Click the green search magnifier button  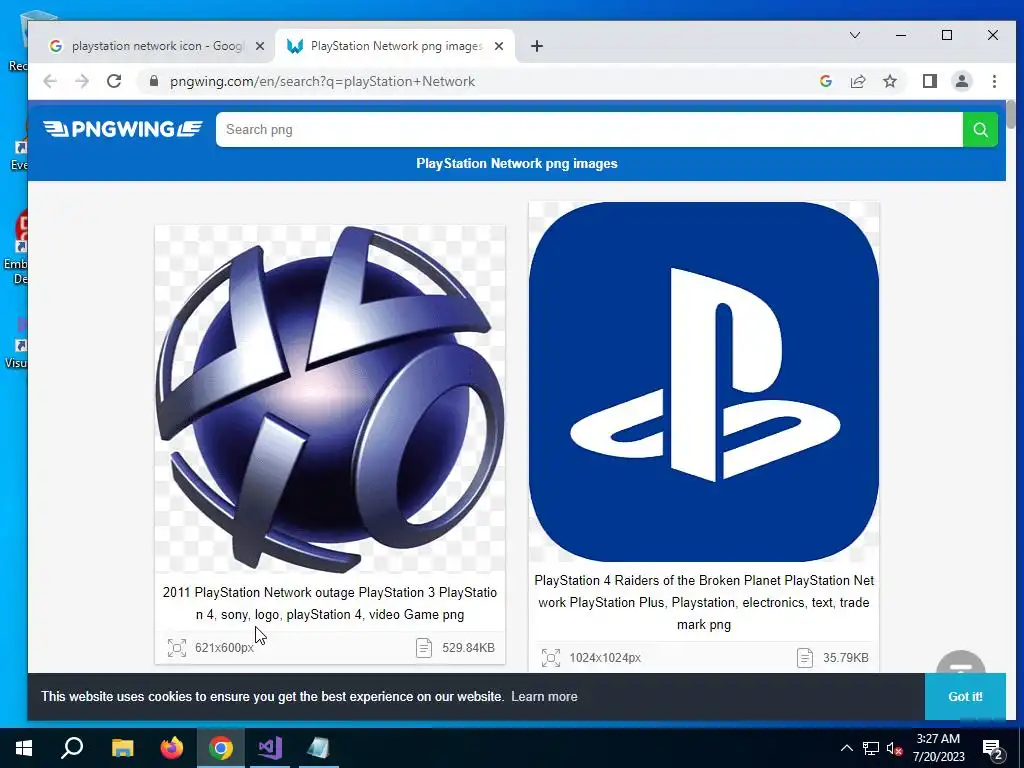pos(980,129)
